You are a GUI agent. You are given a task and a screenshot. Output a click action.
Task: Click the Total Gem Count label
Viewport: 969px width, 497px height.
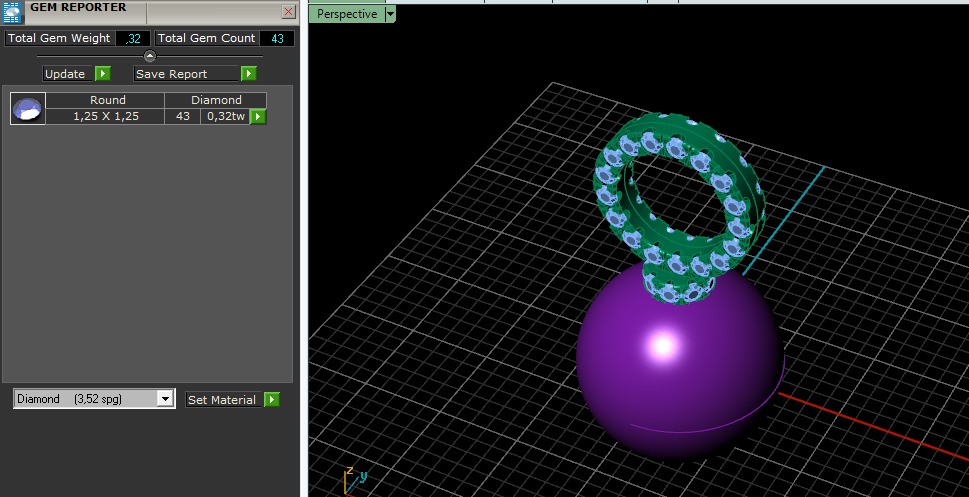click(206, 38)
